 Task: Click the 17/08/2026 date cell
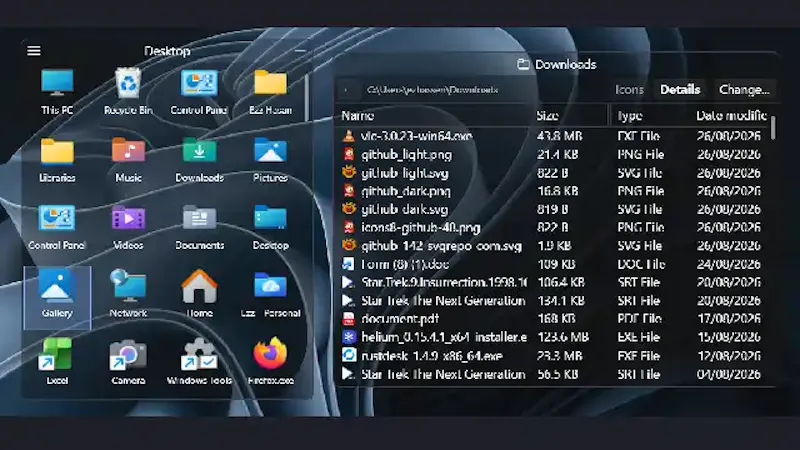click(729, 319)
